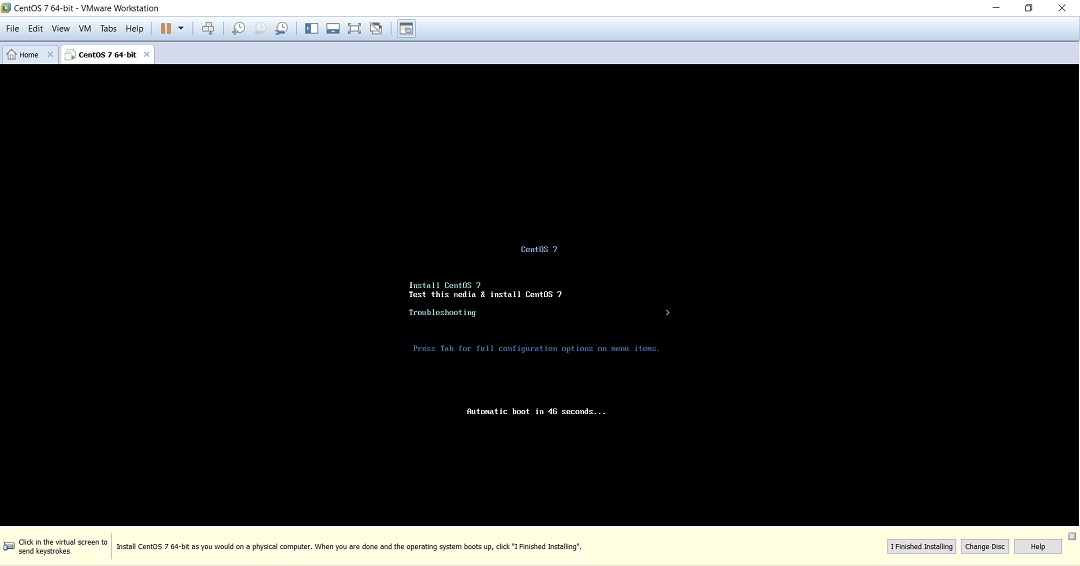Click the Press Tab configuration hint text
1080x566 pixels.
pos(536,348)
